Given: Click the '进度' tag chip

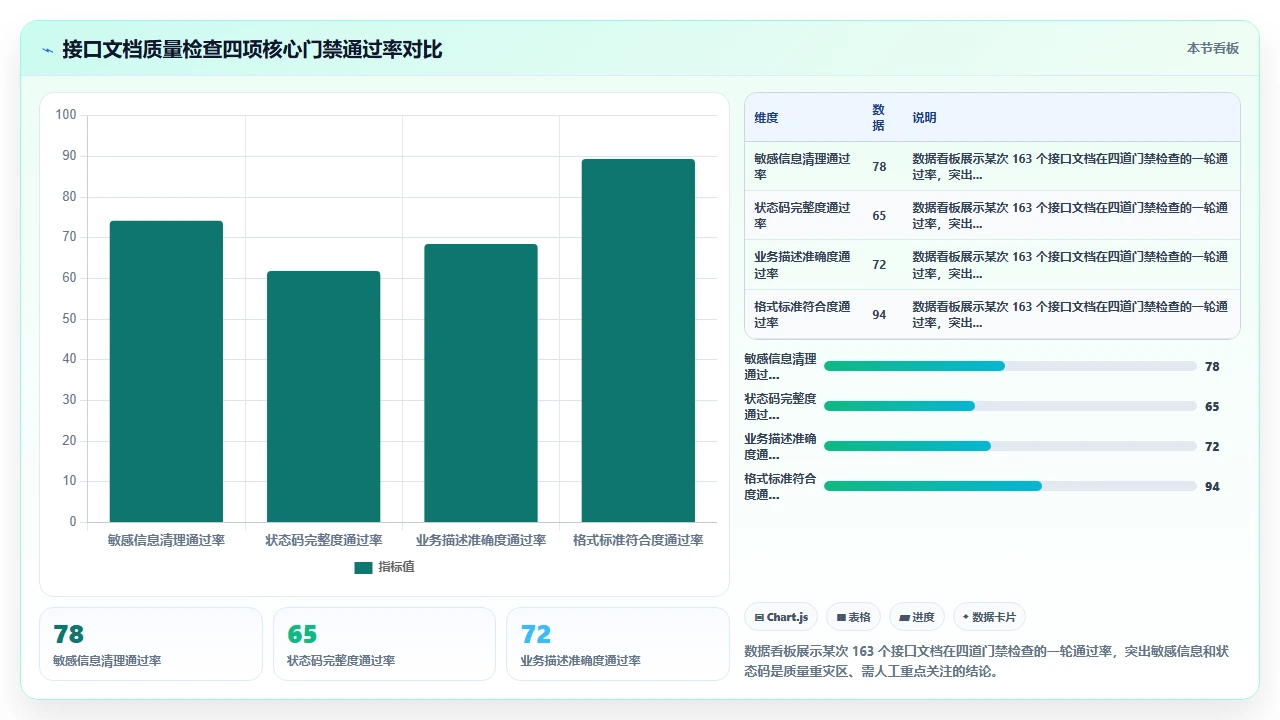Looking at the screenshot, I should (916, 617).
